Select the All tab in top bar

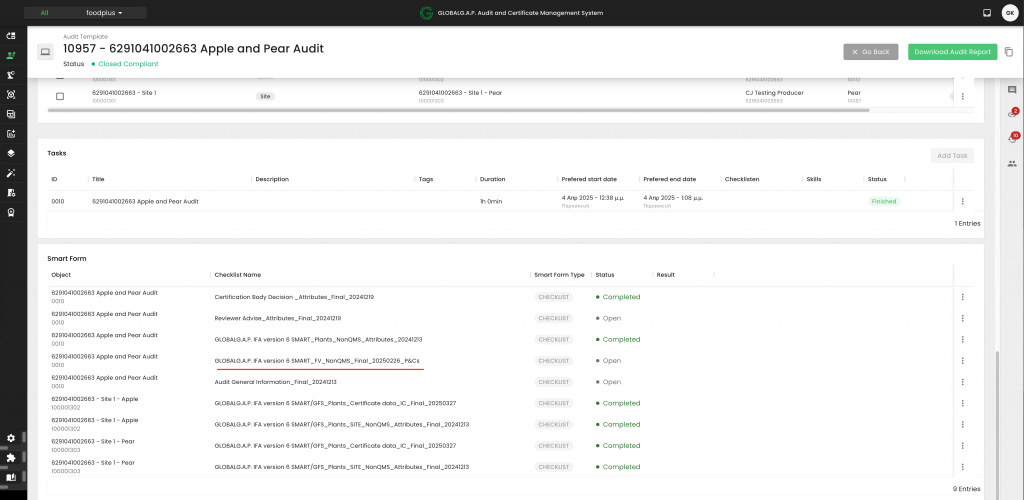(44, 13)
